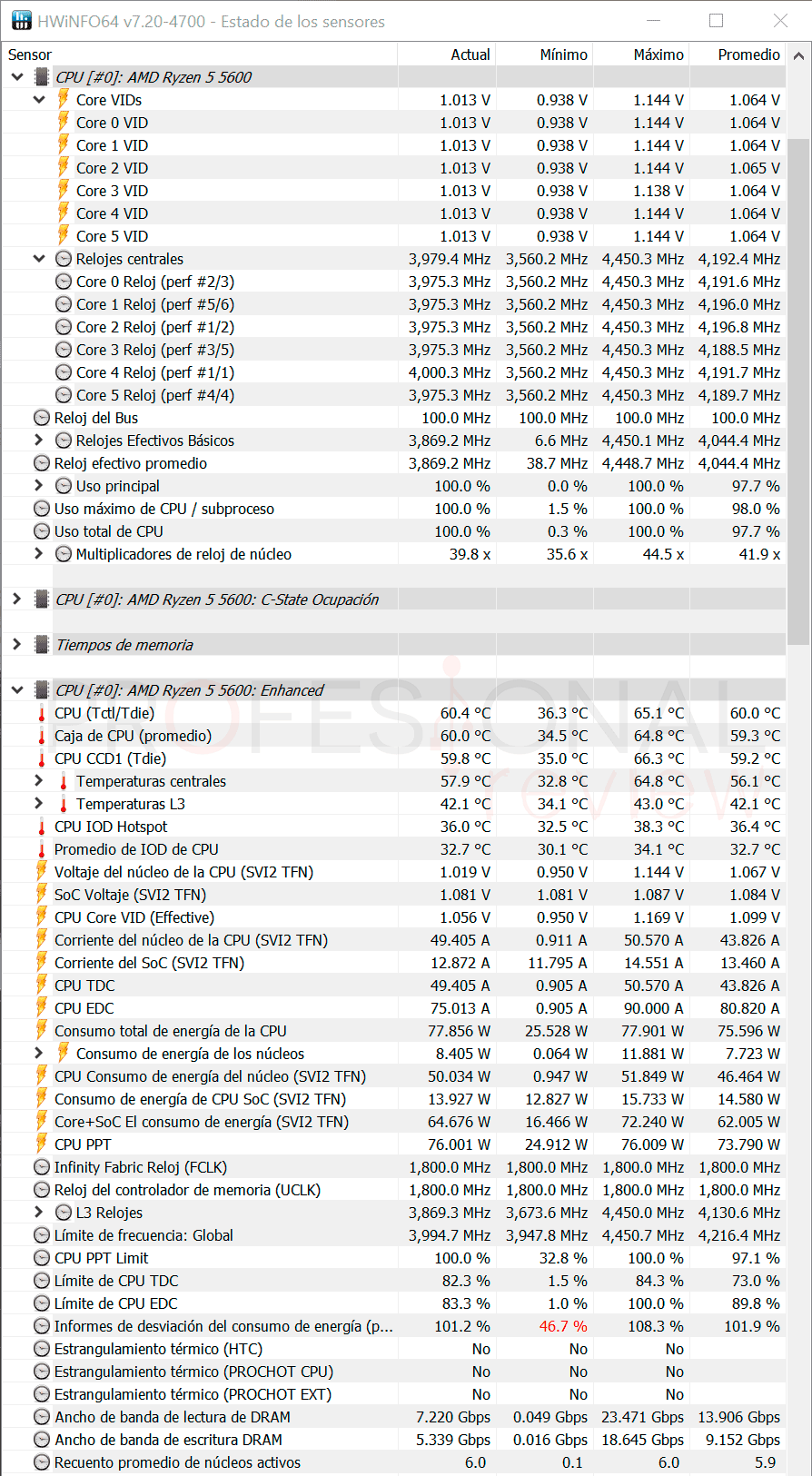Expand Temperaturas L3

point(39,804)
